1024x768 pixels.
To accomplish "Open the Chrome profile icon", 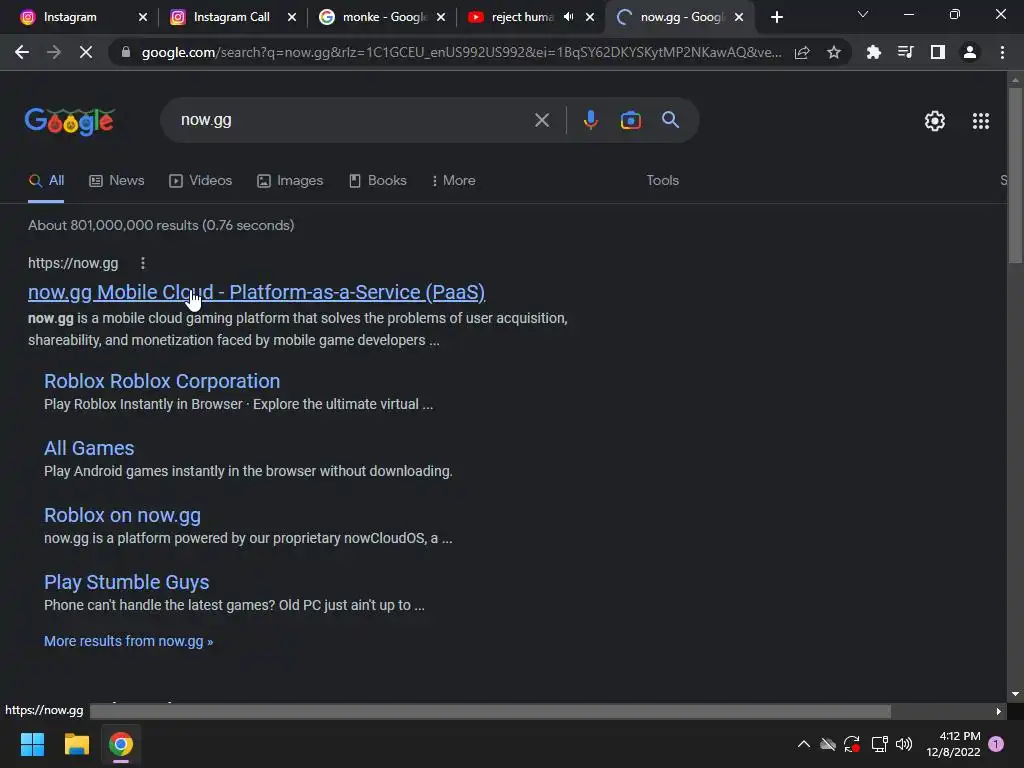I will [x=970, y=52].
